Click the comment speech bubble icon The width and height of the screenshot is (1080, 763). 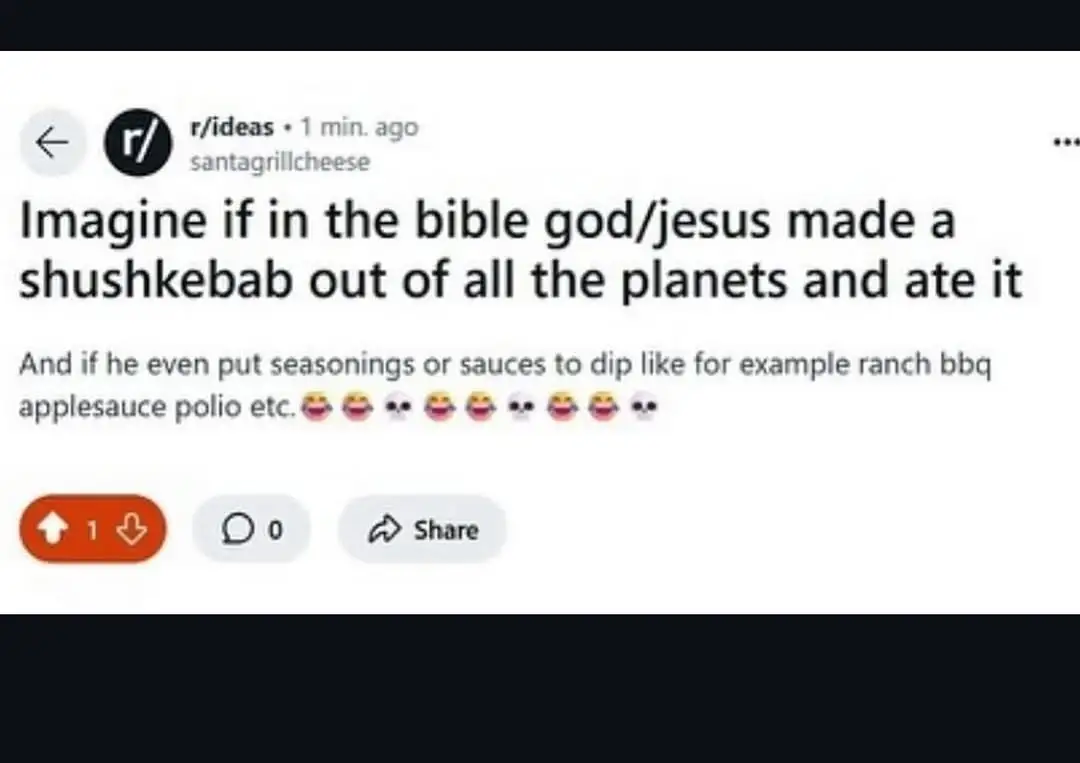point(237,529)
